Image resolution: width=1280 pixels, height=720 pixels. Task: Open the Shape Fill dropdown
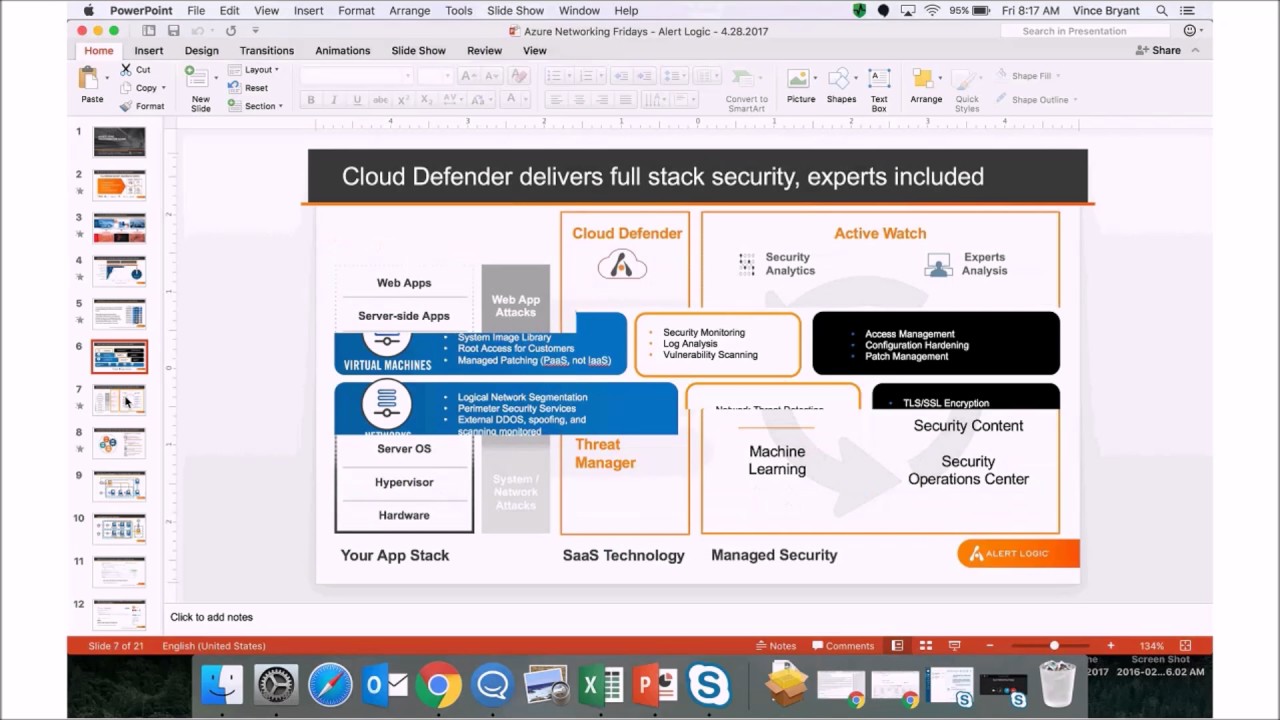click(x=1029, y=76)
